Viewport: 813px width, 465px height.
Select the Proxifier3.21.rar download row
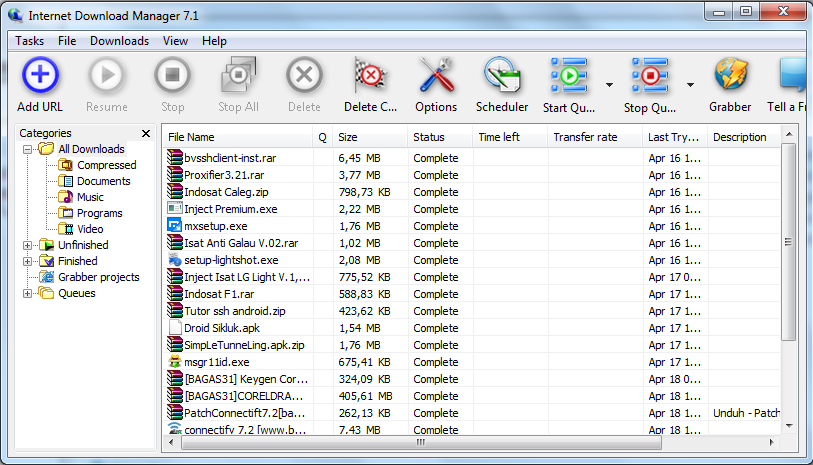point(471,175)
